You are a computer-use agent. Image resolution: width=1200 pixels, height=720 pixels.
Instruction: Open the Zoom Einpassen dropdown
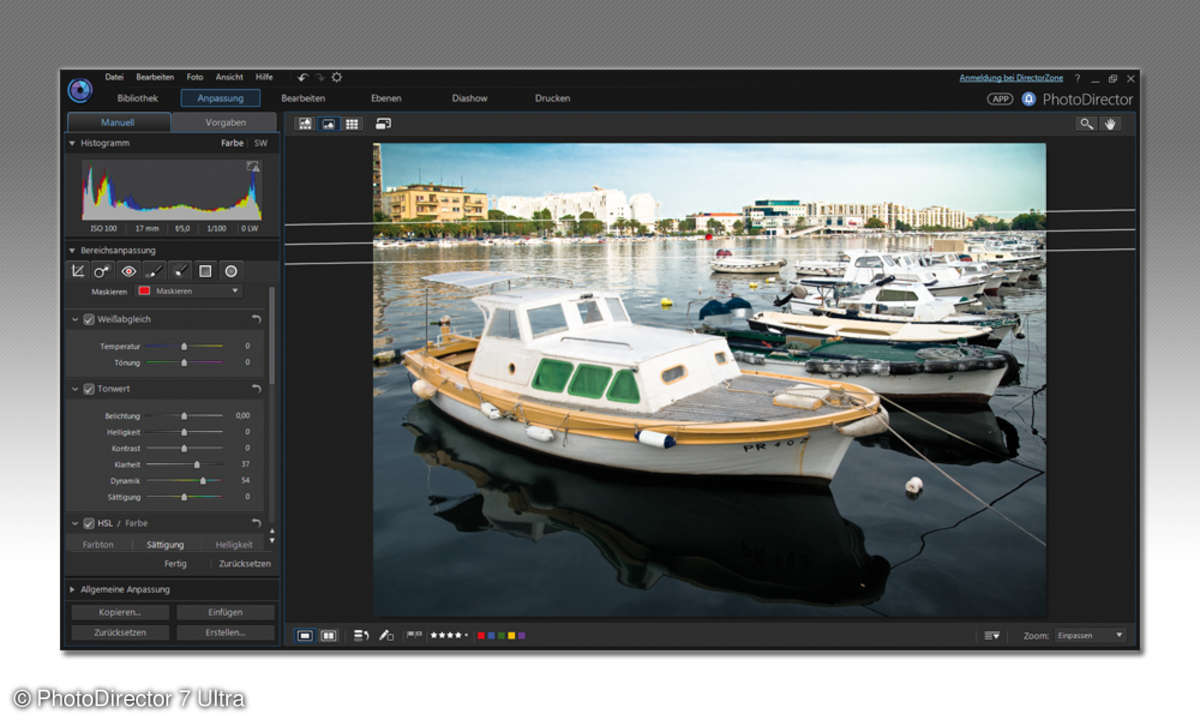tap(1090, 635)
